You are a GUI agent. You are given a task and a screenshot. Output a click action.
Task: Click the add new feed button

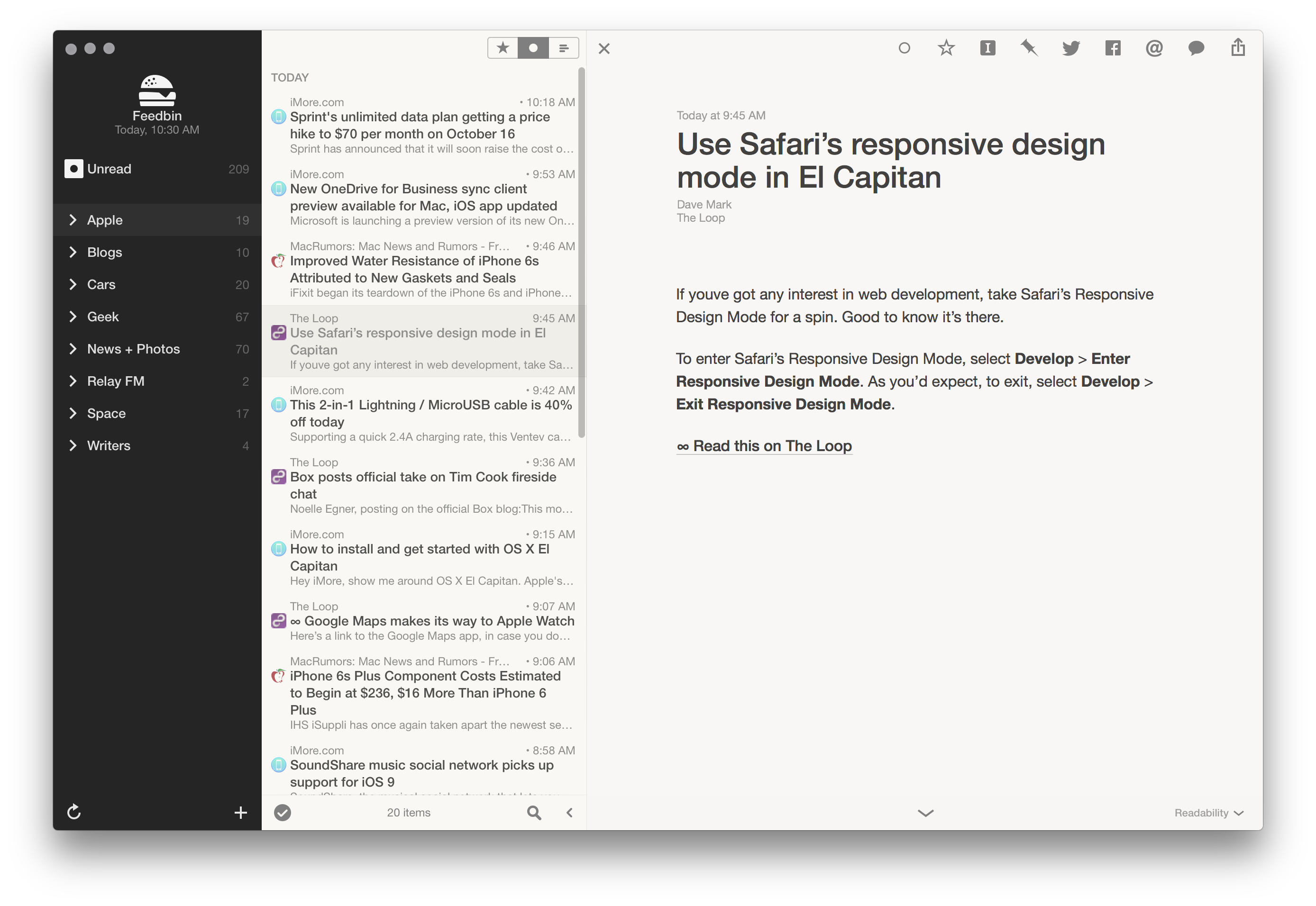[241, 812]
